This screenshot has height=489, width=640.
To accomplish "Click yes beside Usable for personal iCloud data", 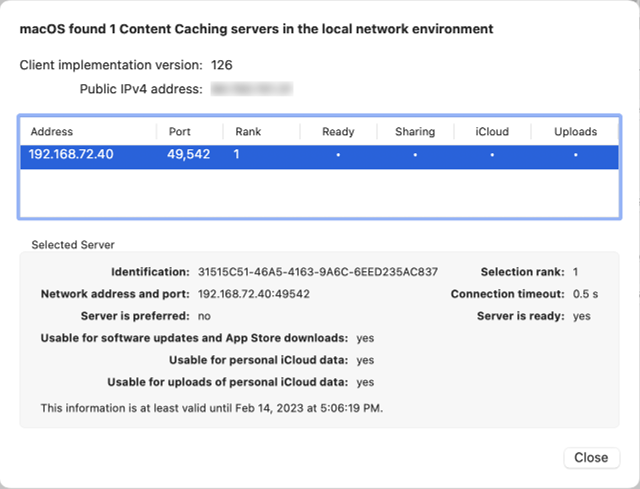I will (x=365, y=360).
